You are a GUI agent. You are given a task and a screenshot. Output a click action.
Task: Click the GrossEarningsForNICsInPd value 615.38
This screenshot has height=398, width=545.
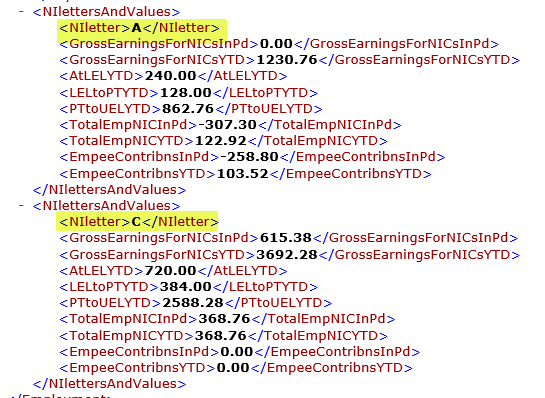pyautogui.click(x=286, y=238)
